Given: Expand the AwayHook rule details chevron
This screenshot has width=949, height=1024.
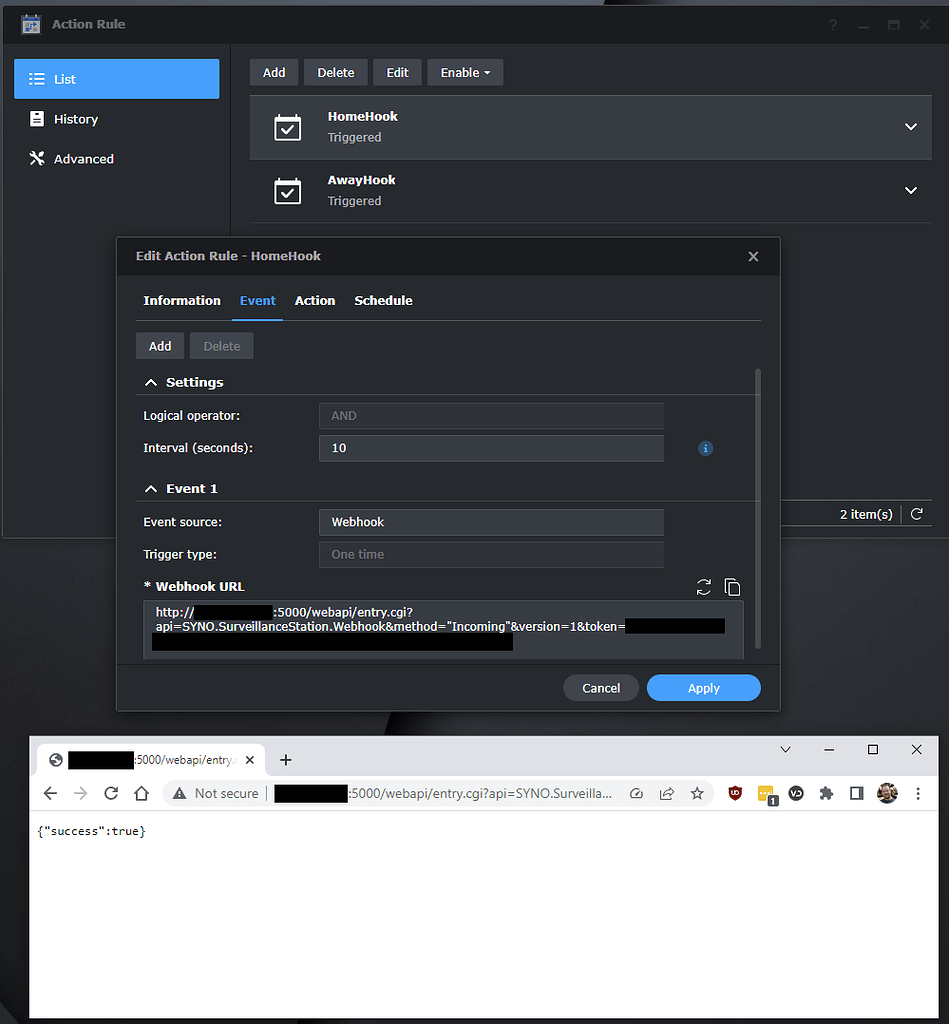Looking at the screenshot, I should point(911,190).
